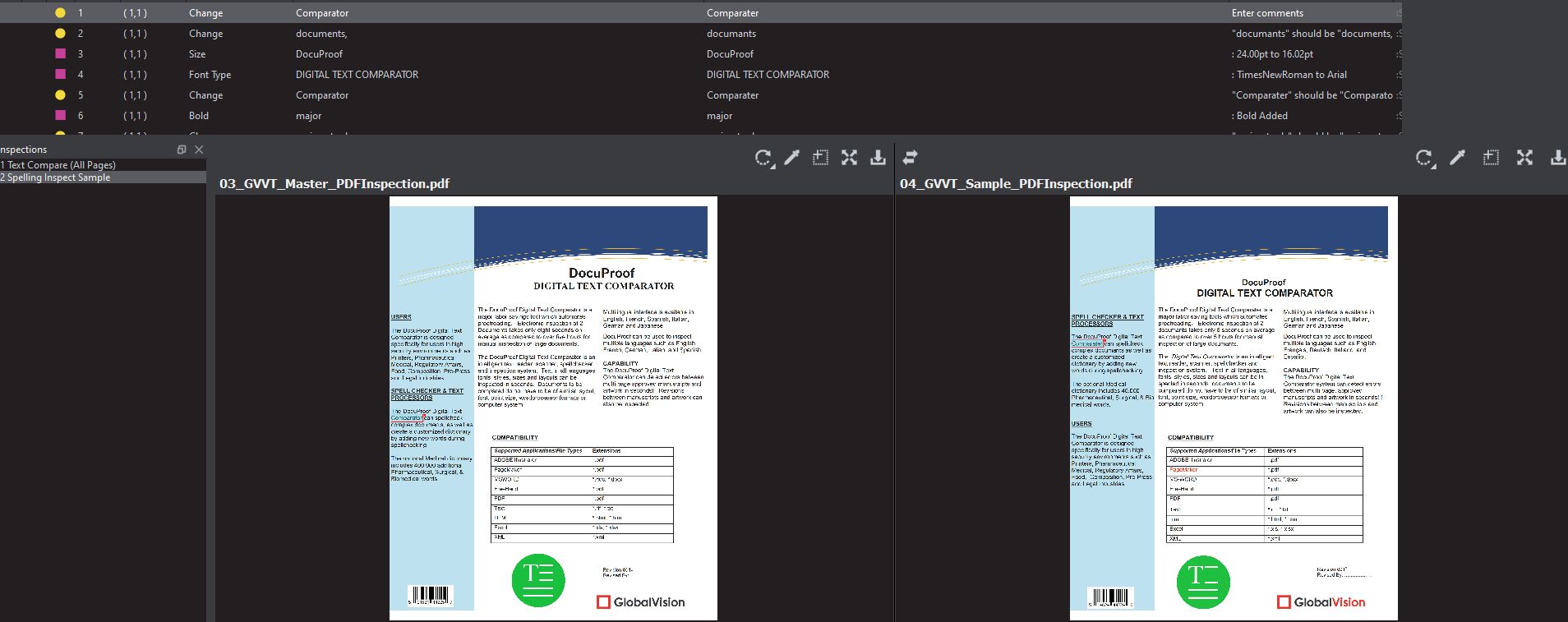Click rotate icon in Master panel toolbar
This screenshot has height=622, width=1568.
pyautogui.click(x=763, y=158)
